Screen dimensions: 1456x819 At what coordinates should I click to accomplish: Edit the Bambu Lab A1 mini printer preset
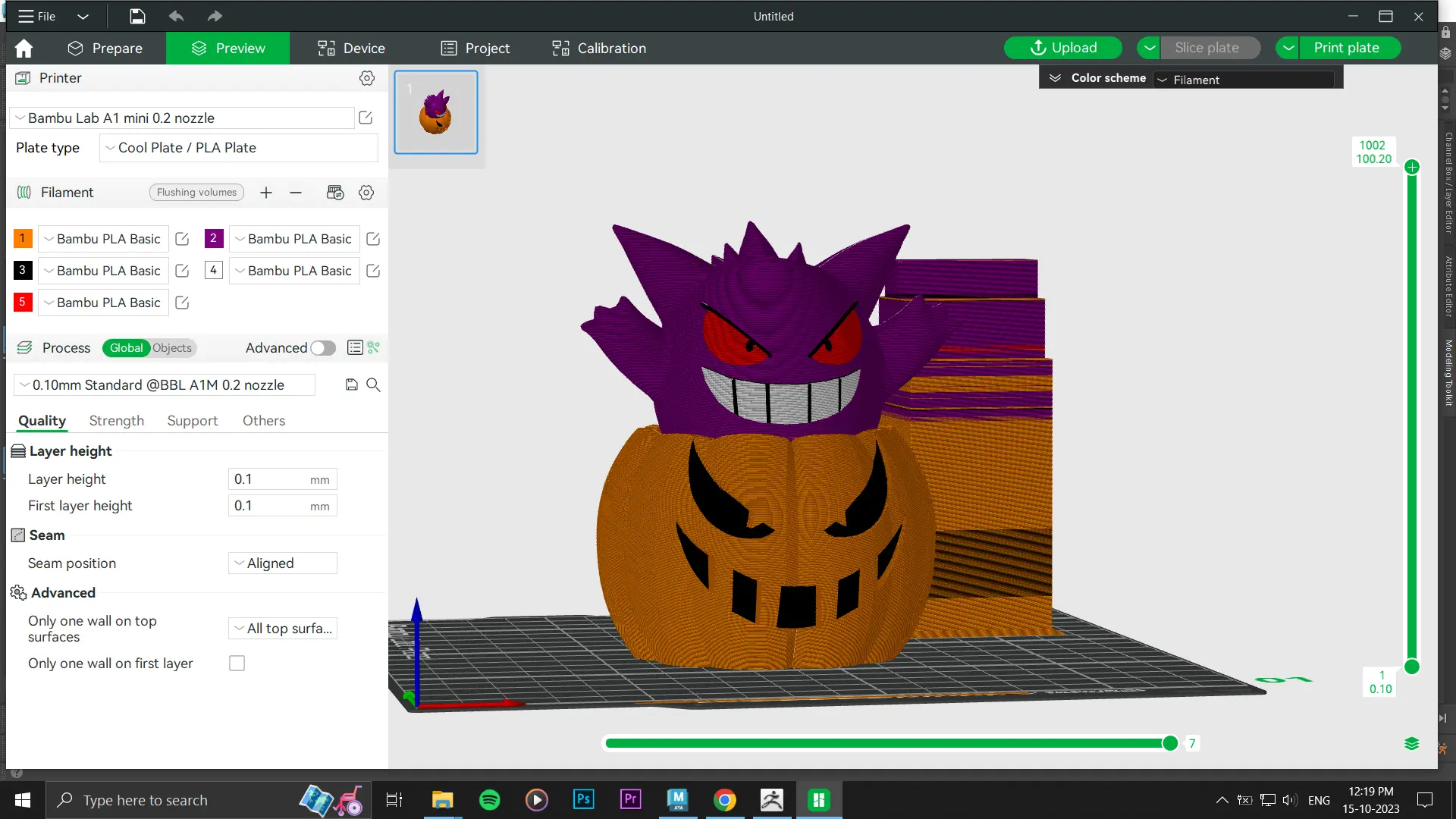(366, 118)
